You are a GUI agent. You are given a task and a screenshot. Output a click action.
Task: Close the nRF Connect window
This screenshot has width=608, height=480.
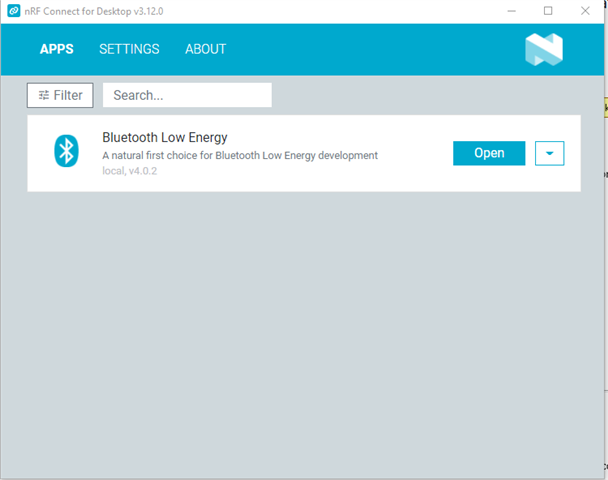click(585, 11)
